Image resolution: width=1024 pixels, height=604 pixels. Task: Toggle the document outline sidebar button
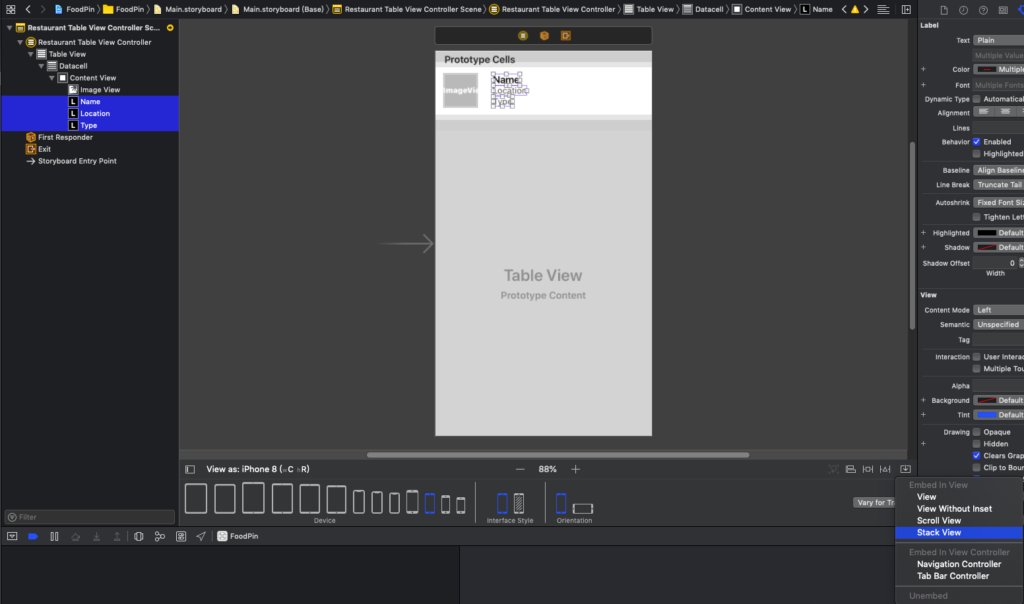pos(190,469)
